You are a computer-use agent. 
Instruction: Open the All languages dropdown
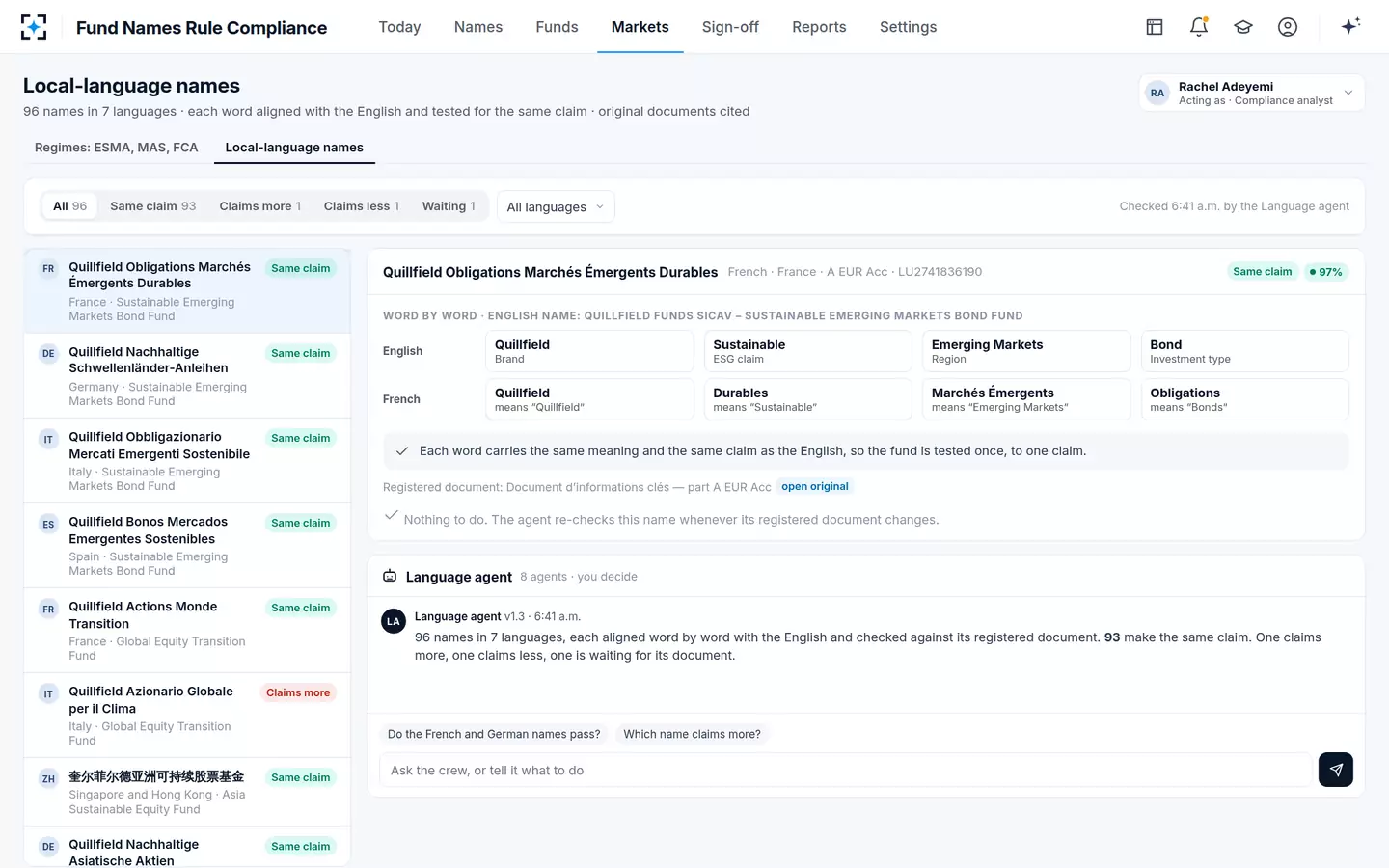[556, 206]
